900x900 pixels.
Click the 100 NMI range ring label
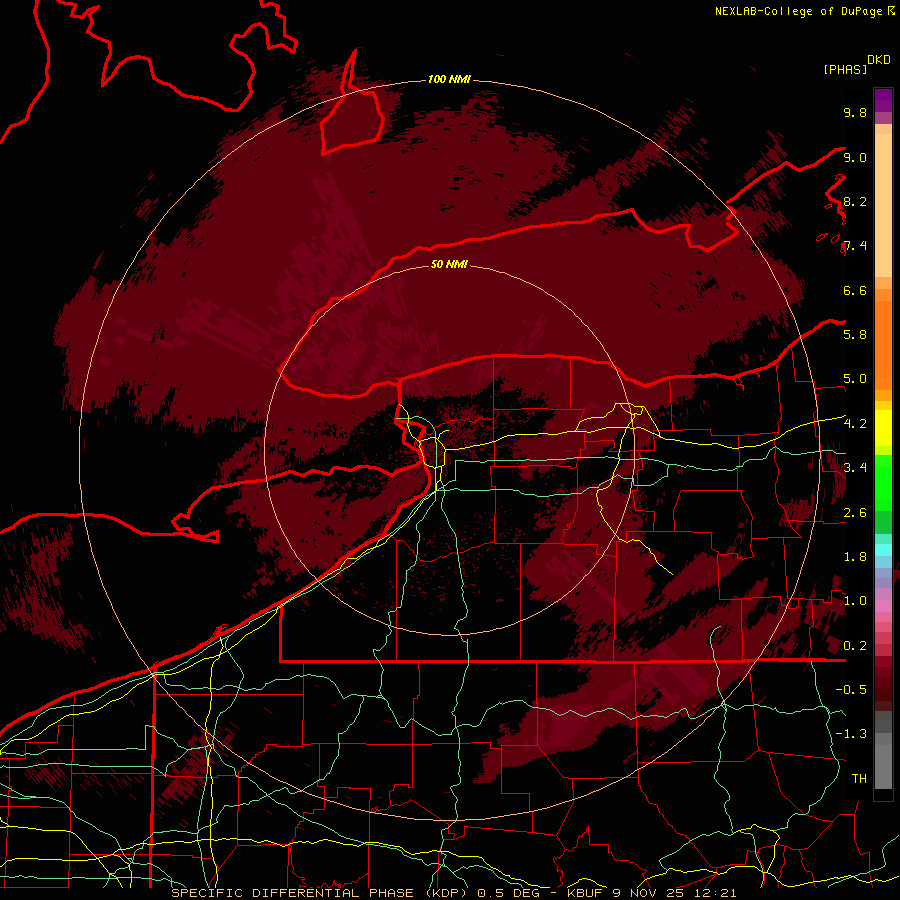pos(449,79)
